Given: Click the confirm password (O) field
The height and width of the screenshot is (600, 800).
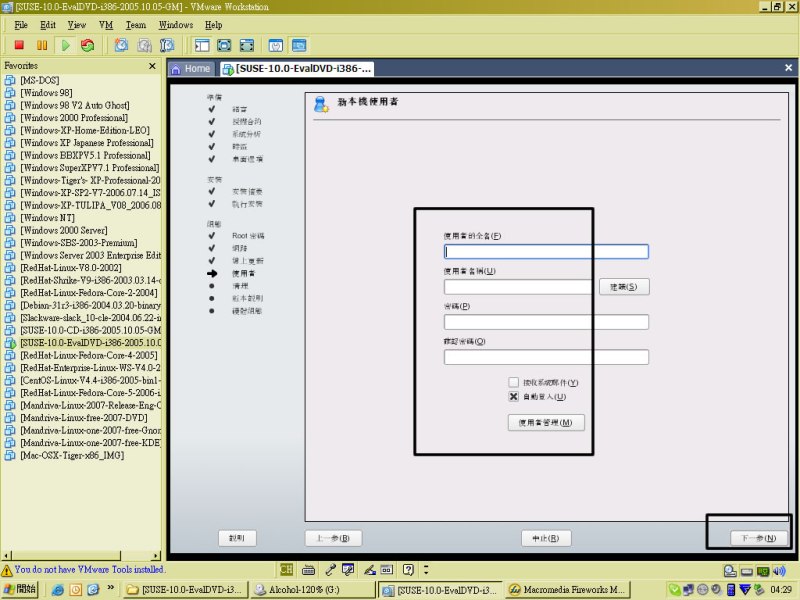Looking at the screenshot, I should (546, 357).
